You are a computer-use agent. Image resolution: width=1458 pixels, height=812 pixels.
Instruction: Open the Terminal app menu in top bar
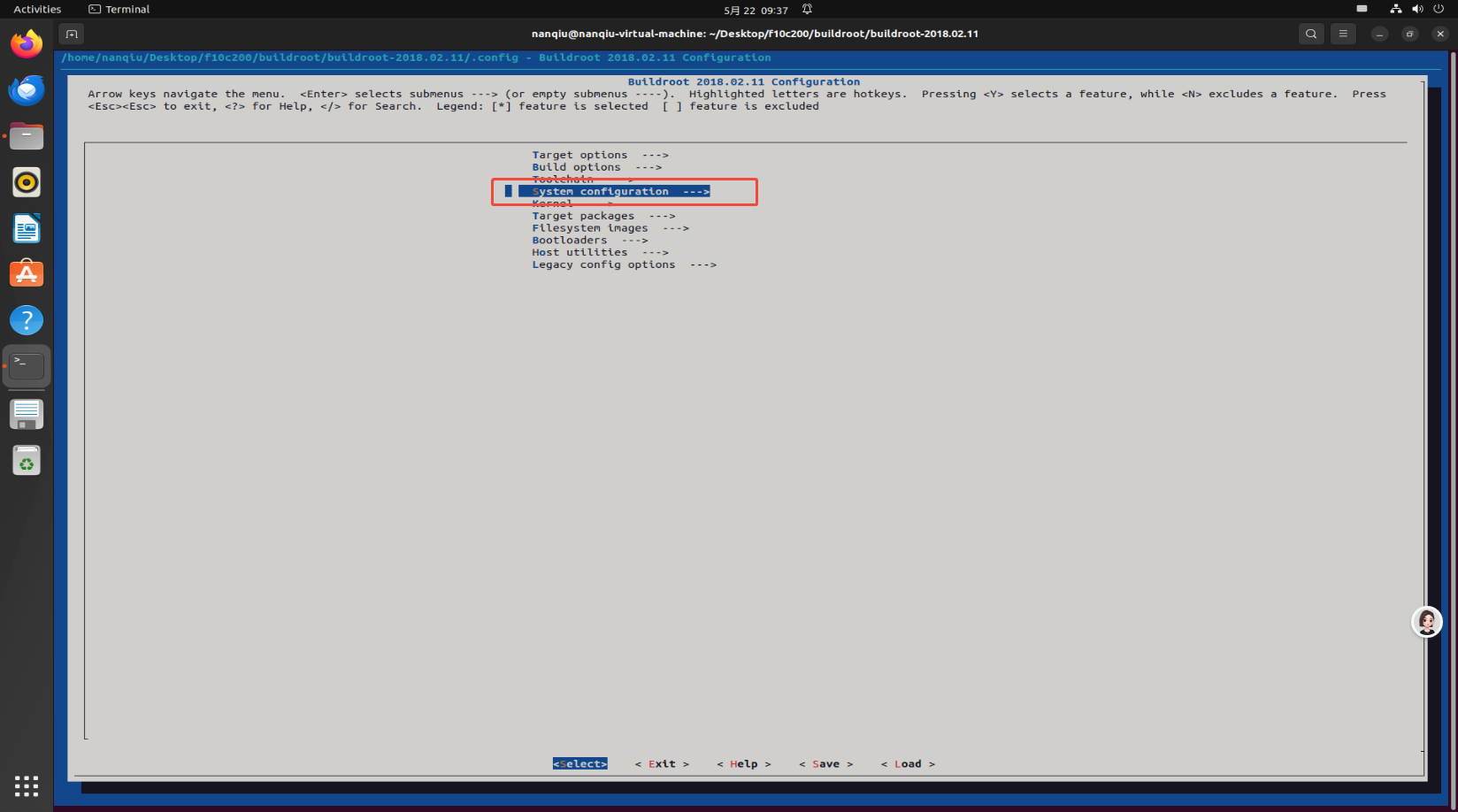pos(119,9)
